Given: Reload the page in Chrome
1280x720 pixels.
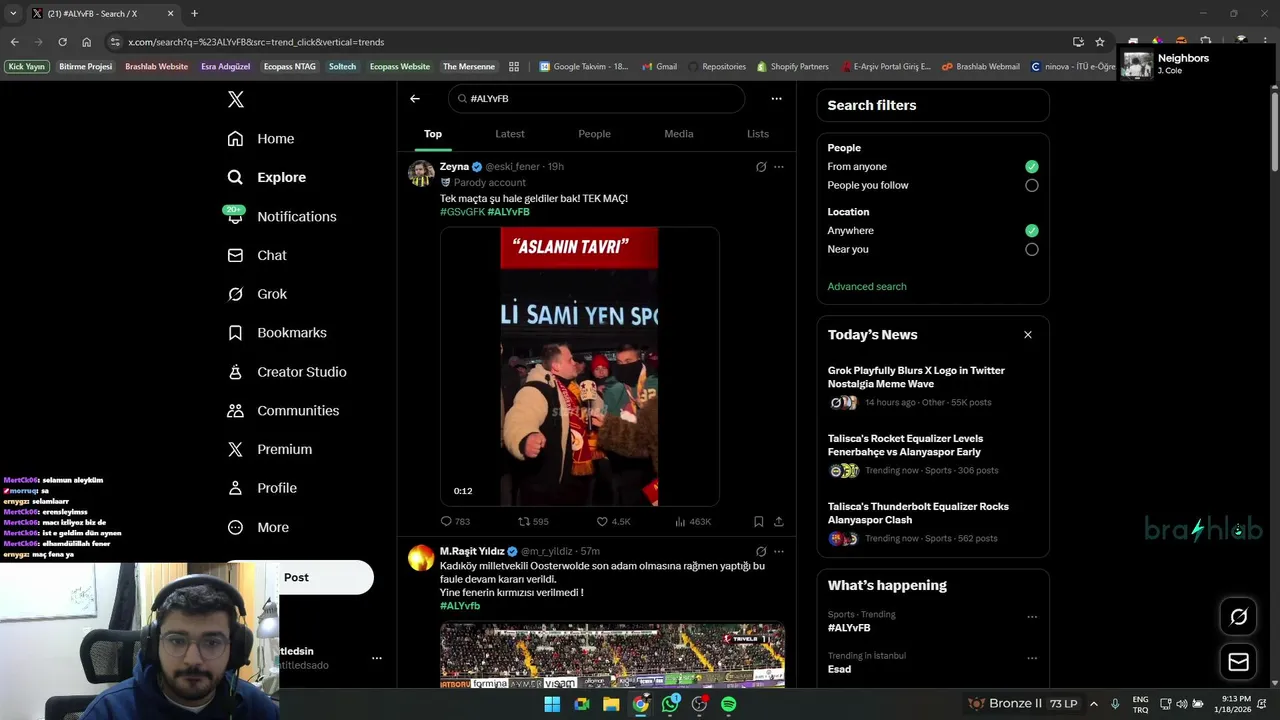Looking at the screenshot, I should (62, 42).
